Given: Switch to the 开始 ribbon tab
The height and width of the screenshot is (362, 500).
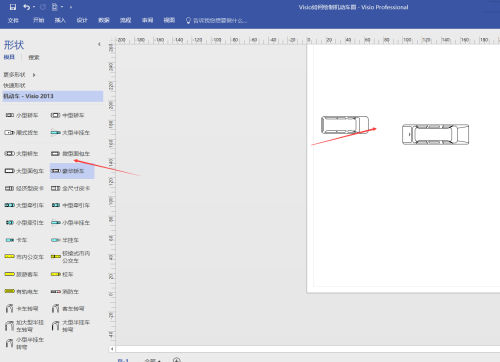Looking at the screenshot, I should [38, 20].
